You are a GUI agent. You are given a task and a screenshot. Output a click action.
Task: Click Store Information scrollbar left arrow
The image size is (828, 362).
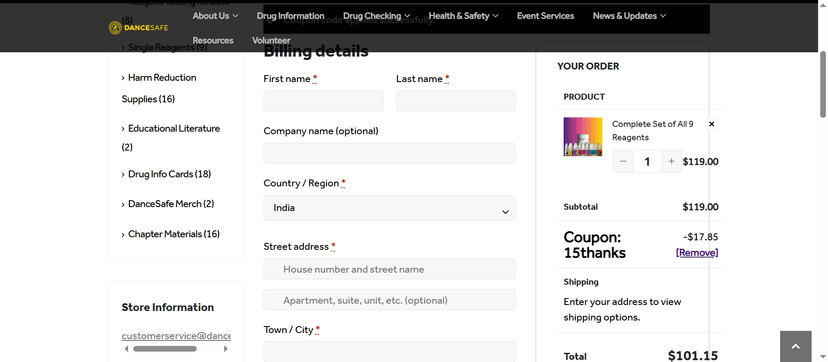pos(126,349)
